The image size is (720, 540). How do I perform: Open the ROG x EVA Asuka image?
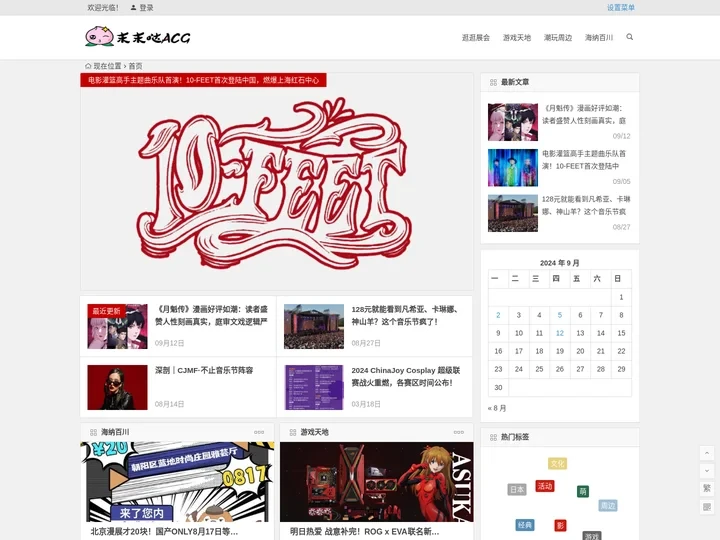tap(377, 482)
